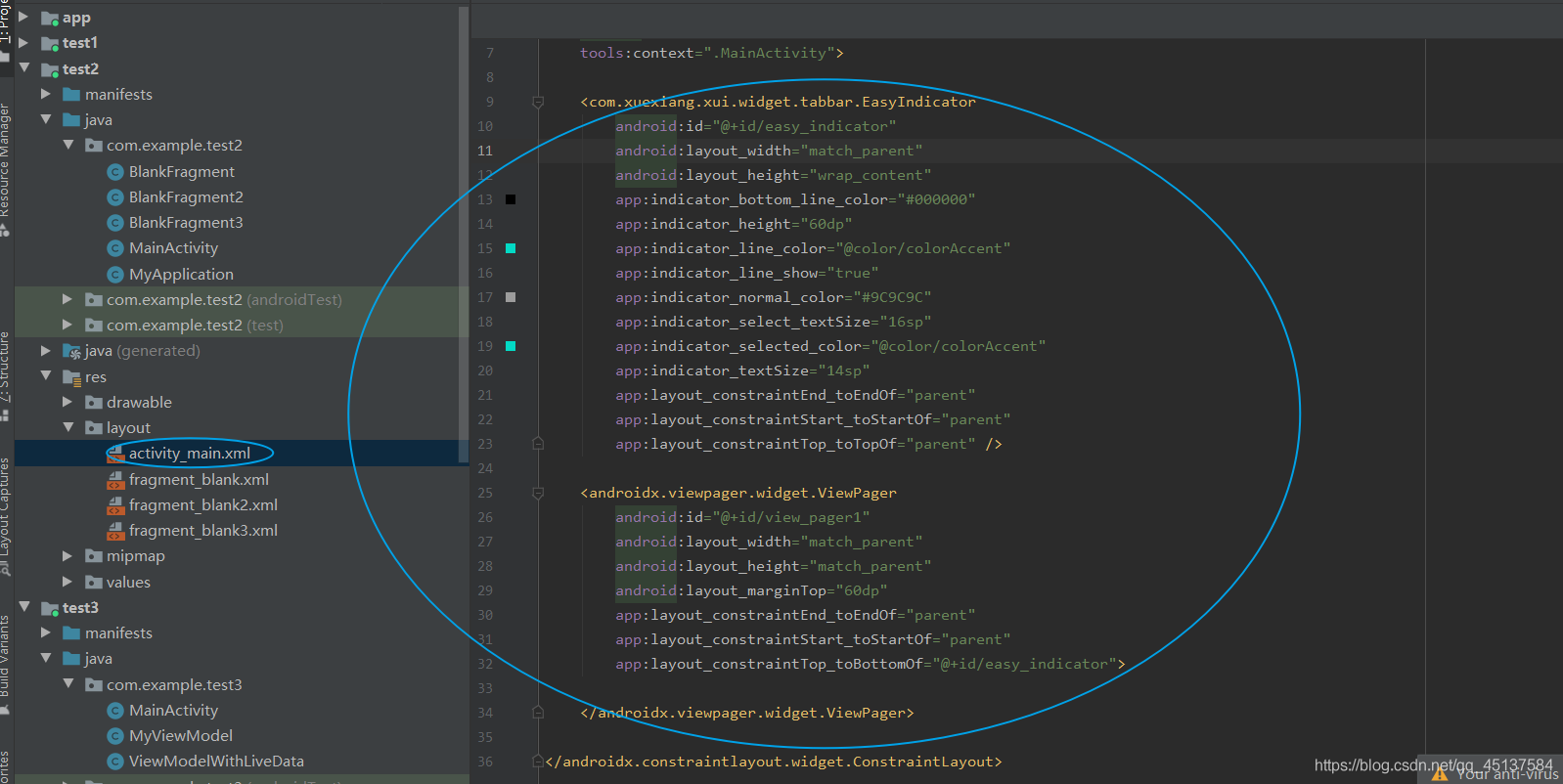Click fold end marker on line 23
The height and width of the screenshot is (784, 1563).
coord(538,444)
